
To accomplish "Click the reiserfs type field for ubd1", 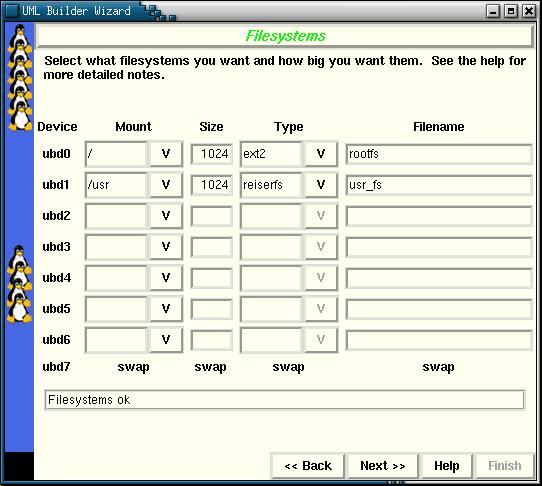I will point(272,185).
